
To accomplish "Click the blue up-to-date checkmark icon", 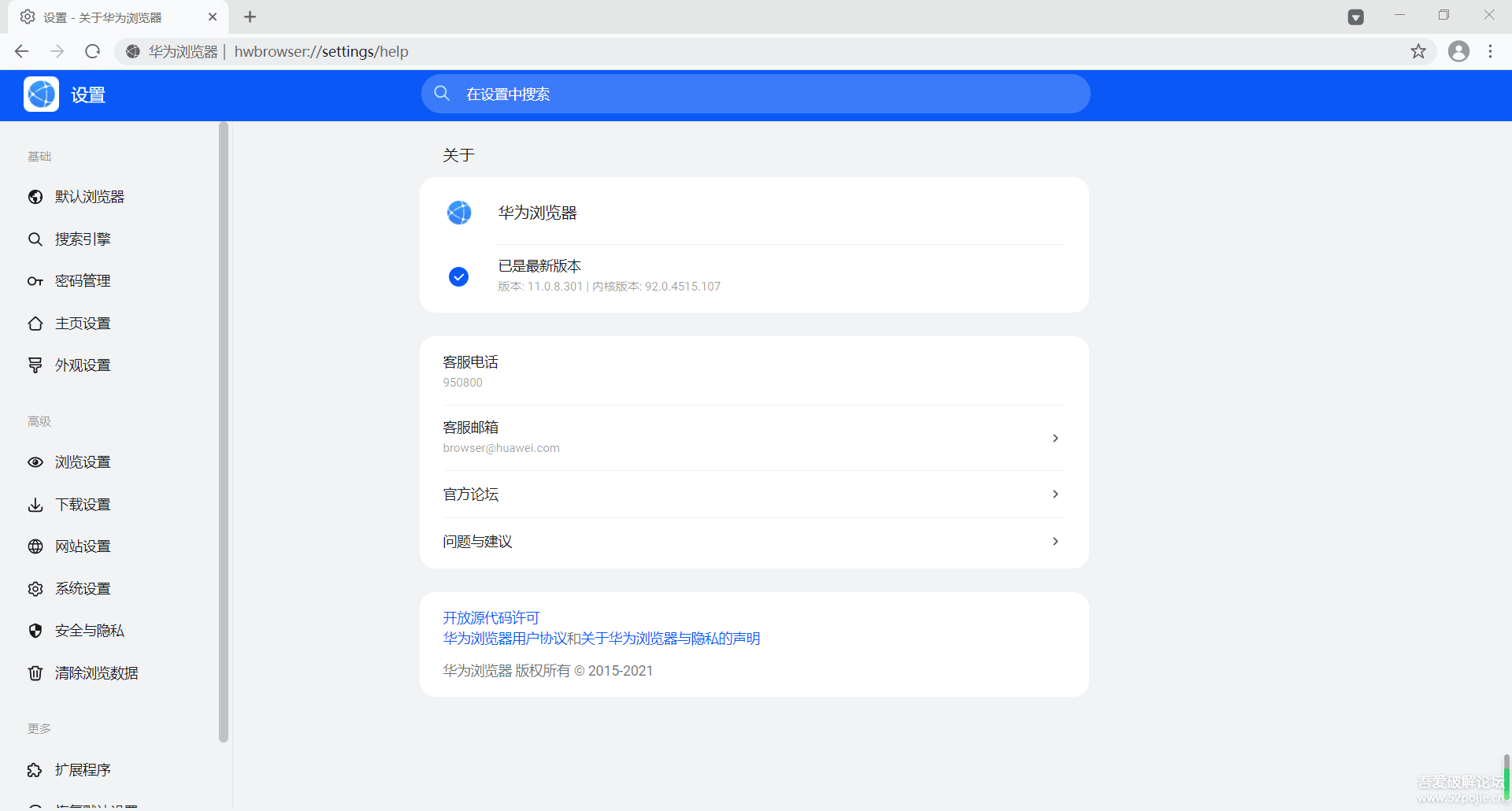I will [458, 276].
